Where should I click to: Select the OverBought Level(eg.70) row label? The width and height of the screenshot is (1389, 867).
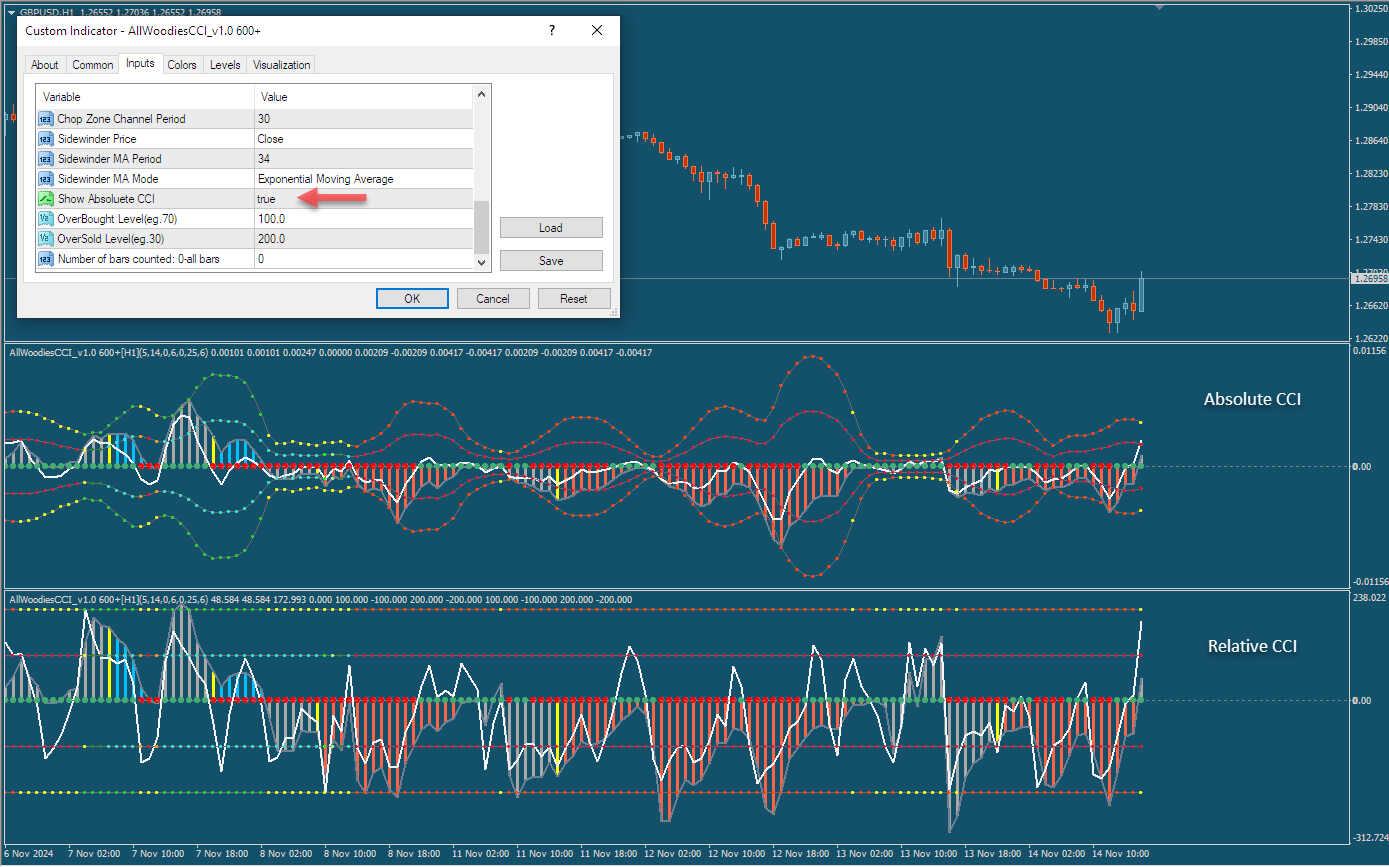click(x=117, y=219)
